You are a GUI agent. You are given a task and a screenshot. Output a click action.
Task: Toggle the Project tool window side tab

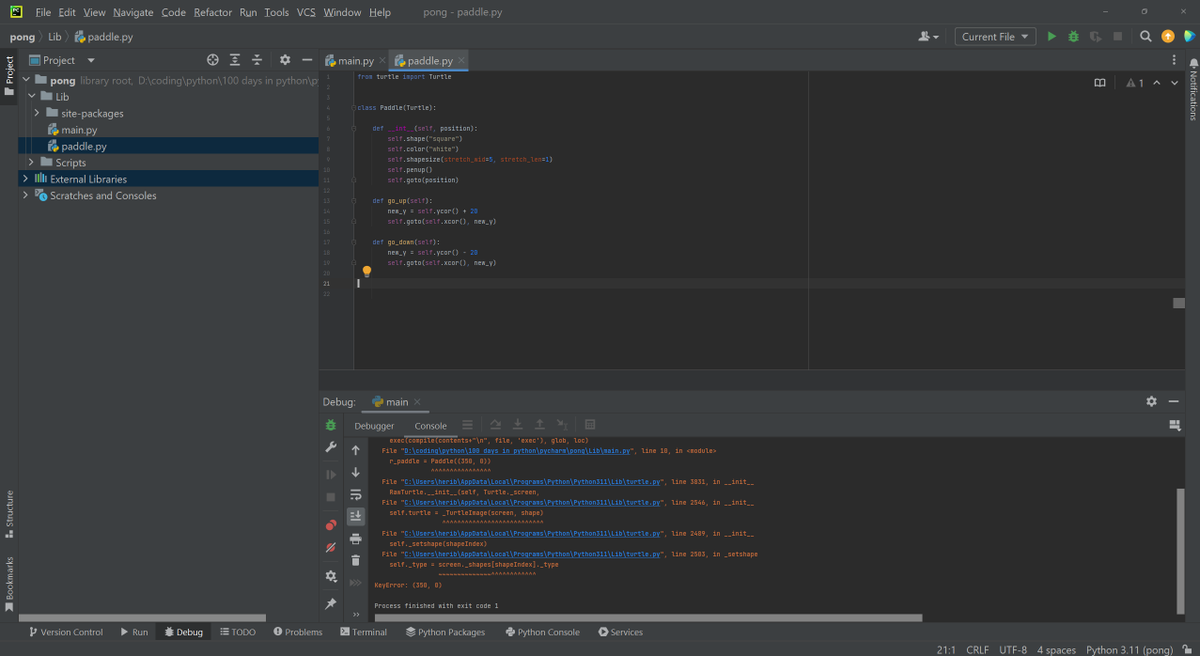coord(9,76)
